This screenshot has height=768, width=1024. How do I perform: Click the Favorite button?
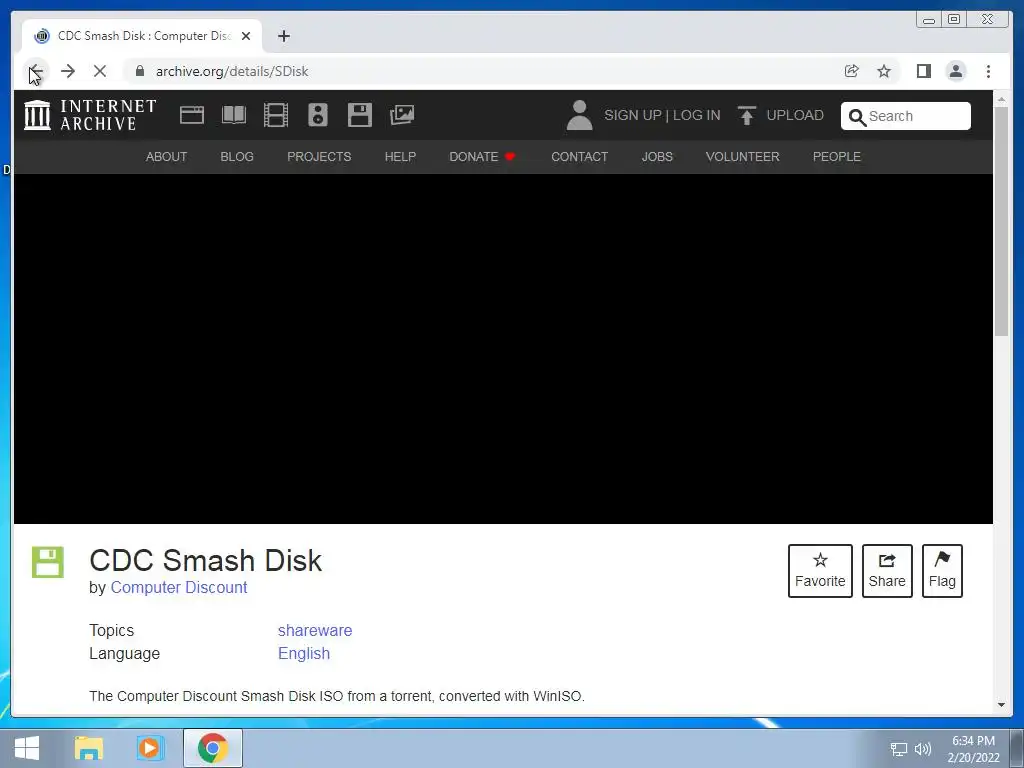point(820,571)
